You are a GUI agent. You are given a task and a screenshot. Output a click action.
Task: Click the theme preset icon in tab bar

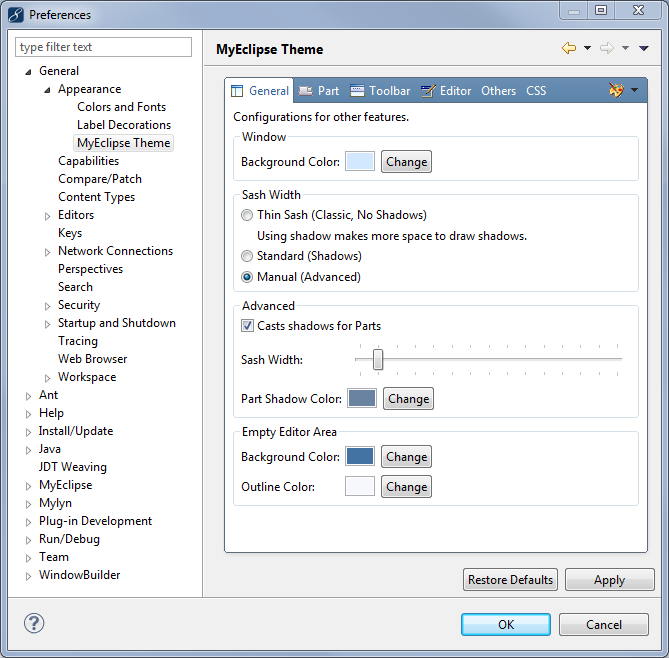pyautogui.click(x=617, y=90)
